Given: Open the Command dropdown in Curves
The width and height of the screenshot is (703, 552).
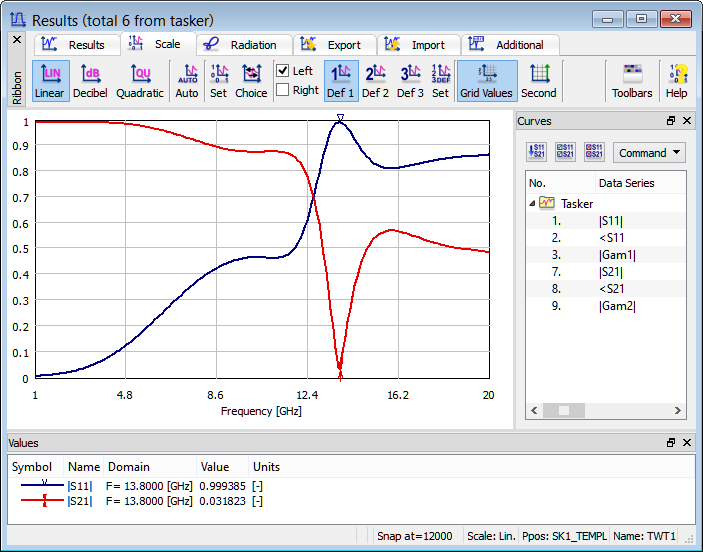Looking at the screenshot, I should click(649, 153).
